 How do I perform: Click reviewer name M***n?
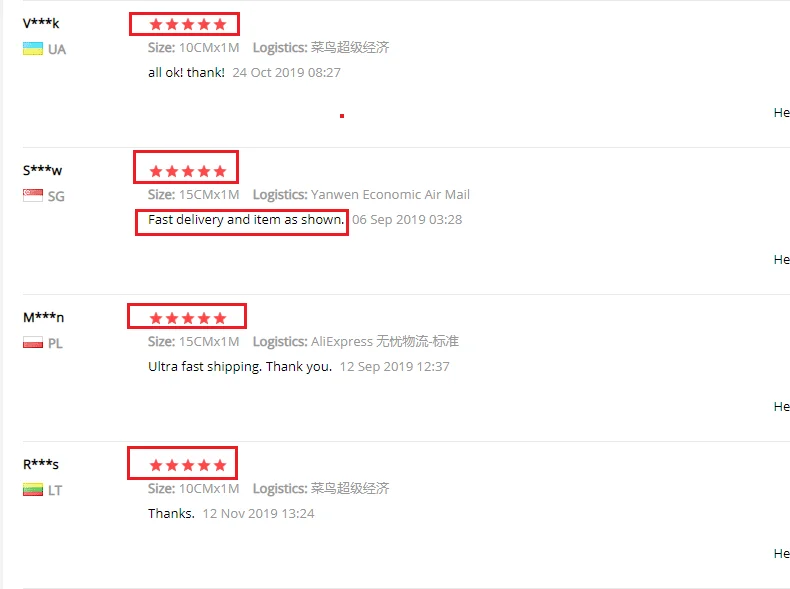pyautogui.click(x=43, y=317)
